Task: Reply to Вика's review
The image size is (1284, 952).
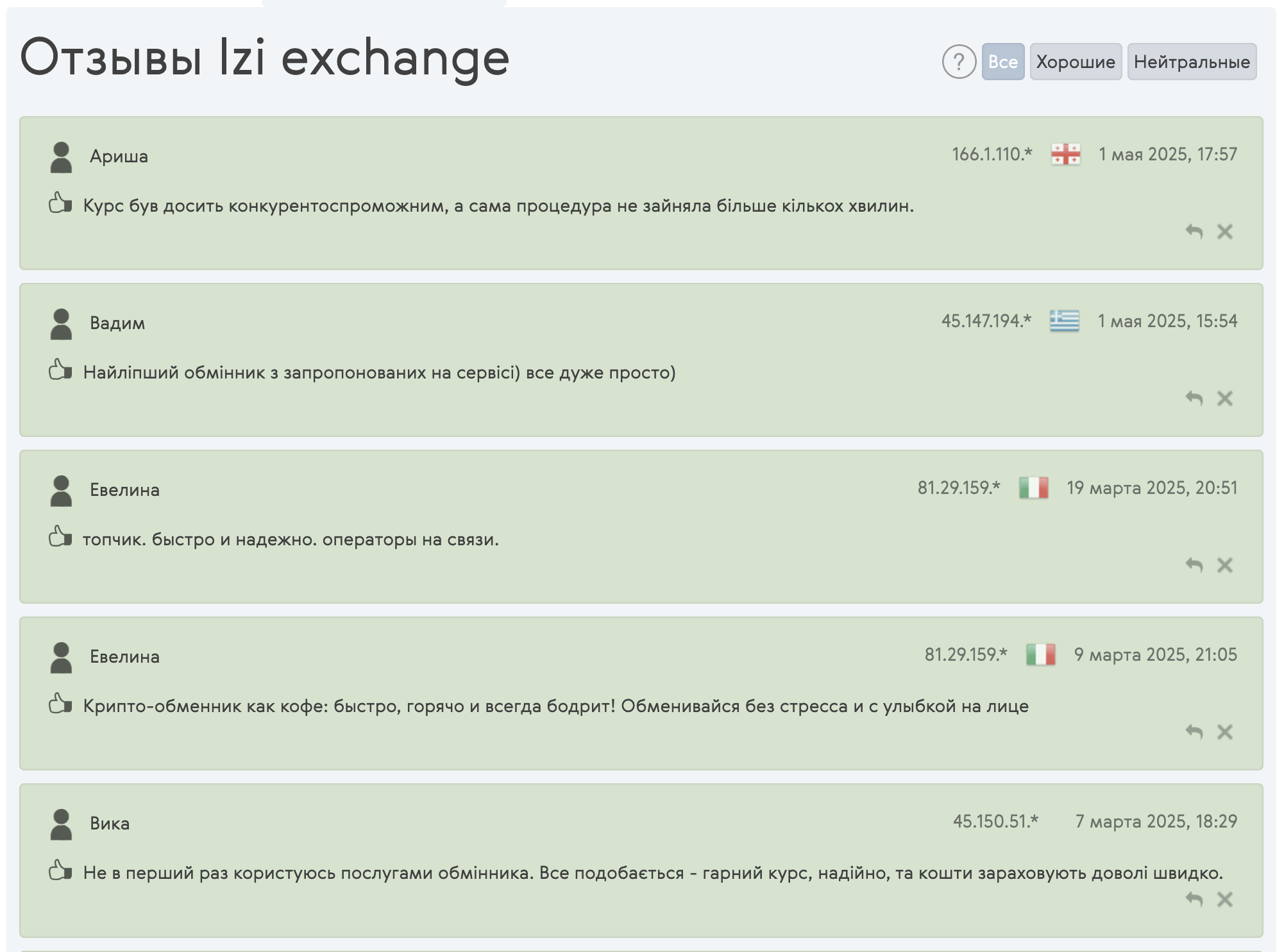Action: (x=1194, y=899)
